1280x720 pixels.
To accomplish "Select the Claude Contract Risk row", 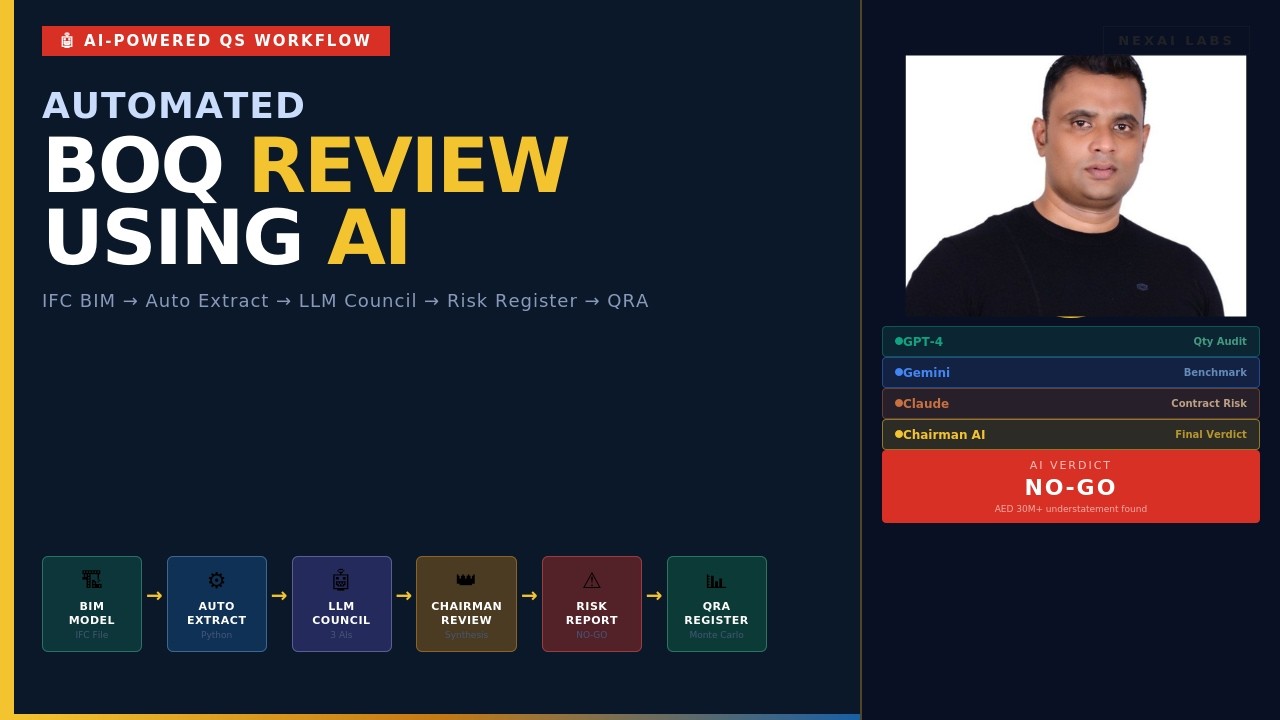I will click(1071, 403).
